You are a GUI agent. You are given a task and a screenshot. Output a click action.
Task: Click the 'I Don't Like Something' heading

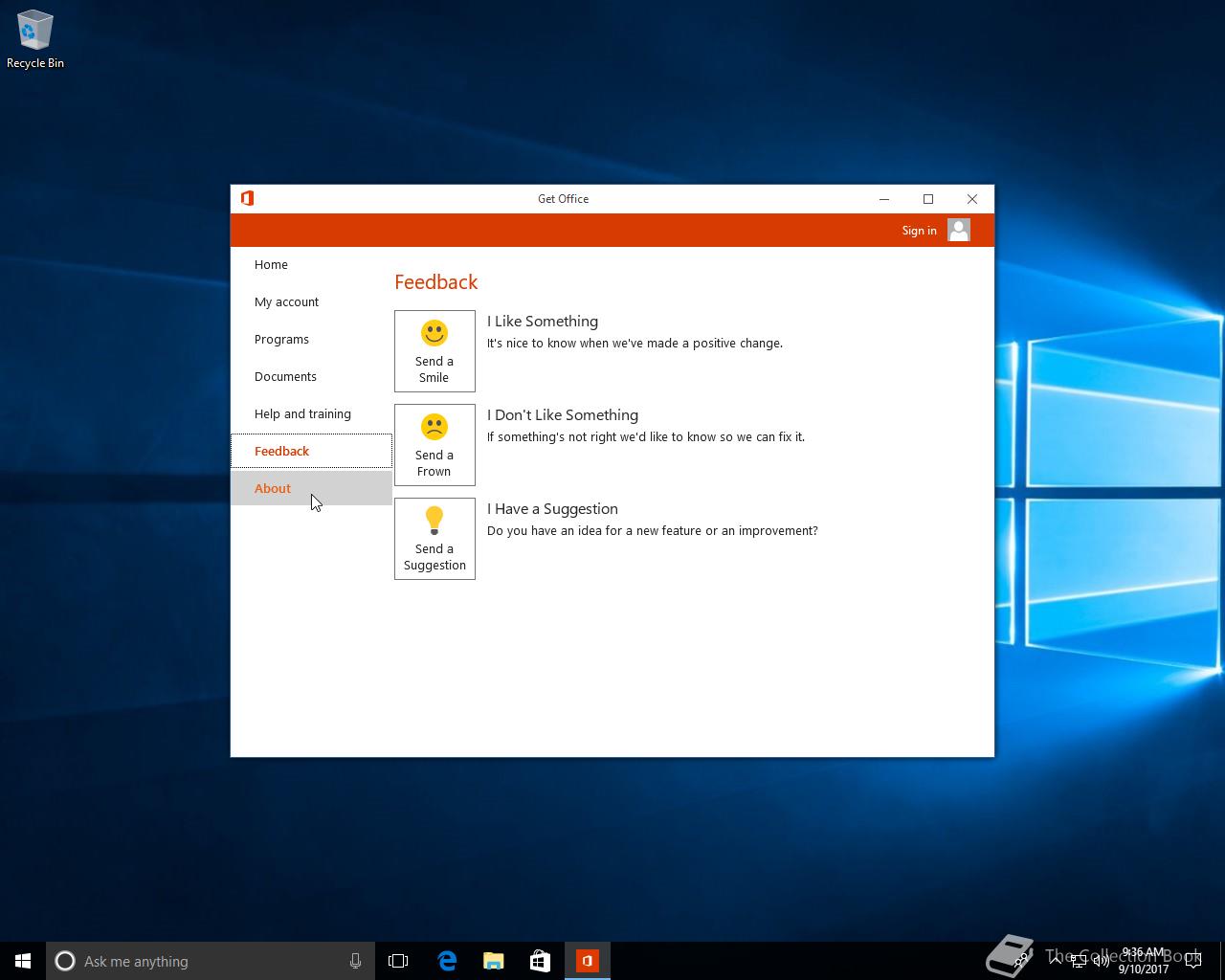pyautogui.click(x=563, y=415)
